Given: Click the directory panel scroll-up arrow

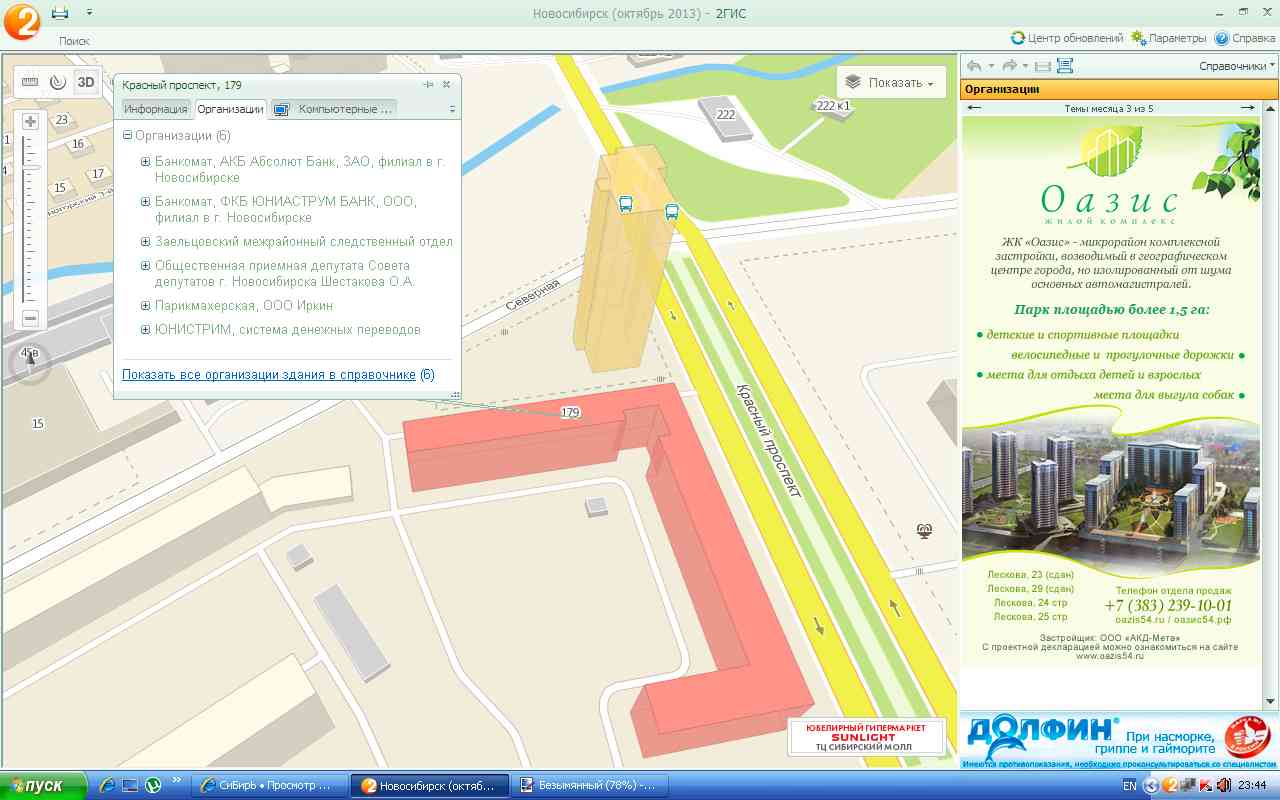Looking at the screenshot, I should coord(1270,108).
